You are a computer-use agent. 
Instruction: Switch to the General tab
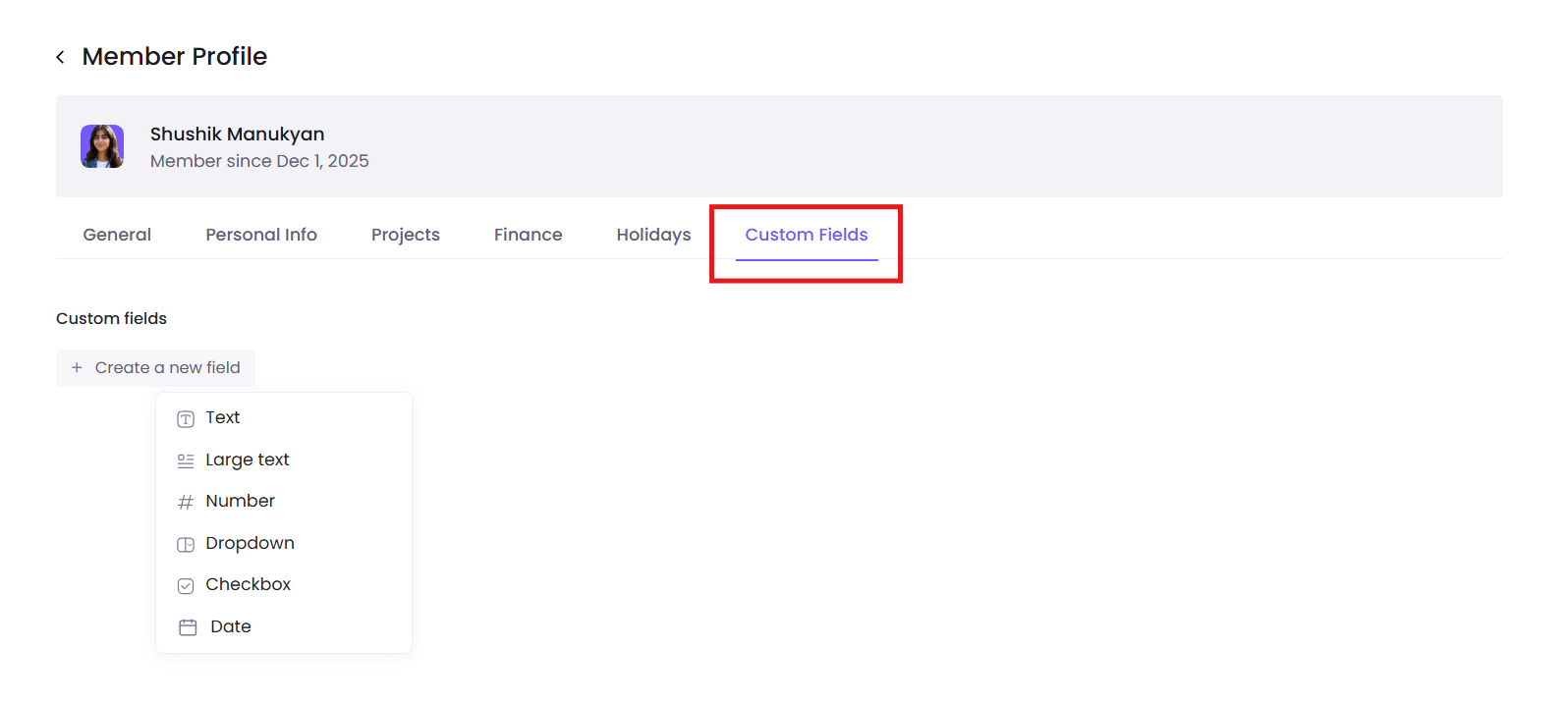[117, 235]
